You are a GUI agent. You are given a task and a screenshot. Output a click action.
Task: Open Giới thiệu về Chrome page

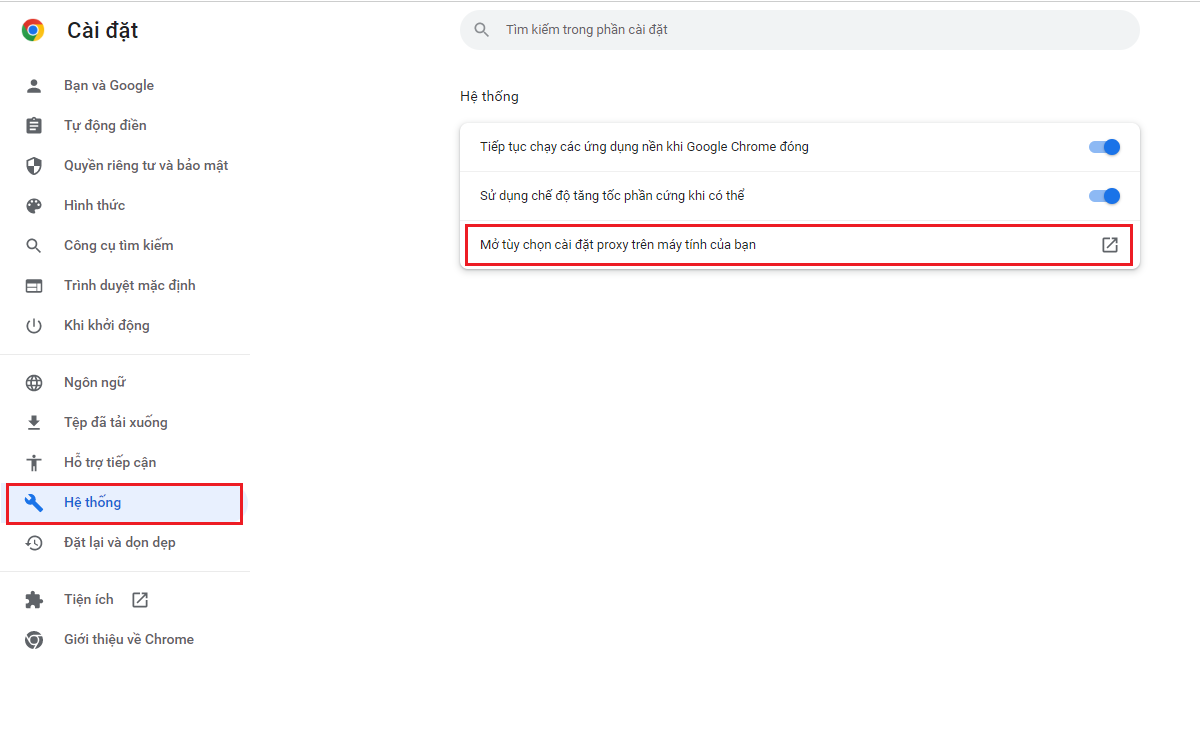(128, 640)
